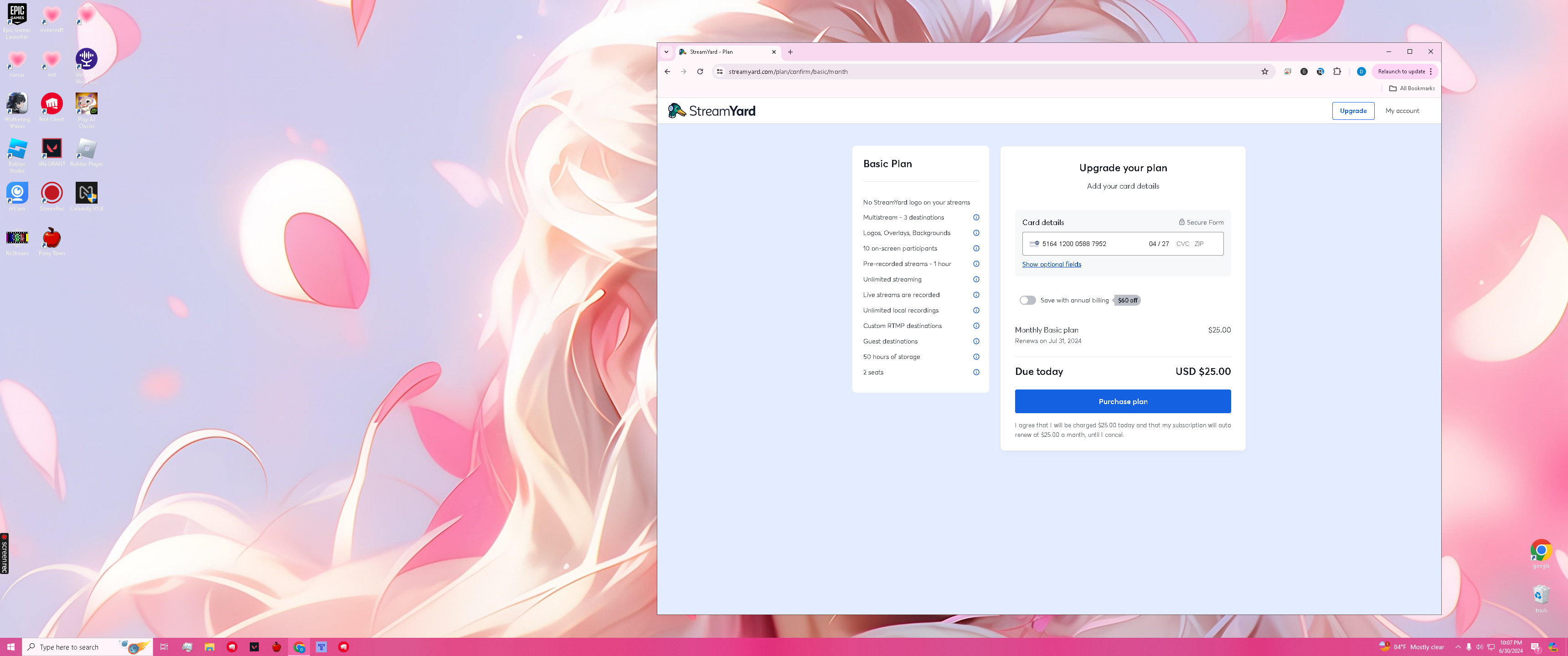Open the Windows Start menu
This screenshot has height=656, width=1568.
10,647
